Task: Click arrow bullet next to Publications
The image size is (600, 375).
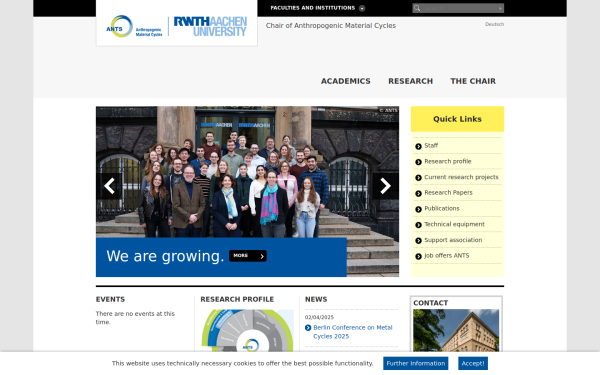Action: [418, 209]
